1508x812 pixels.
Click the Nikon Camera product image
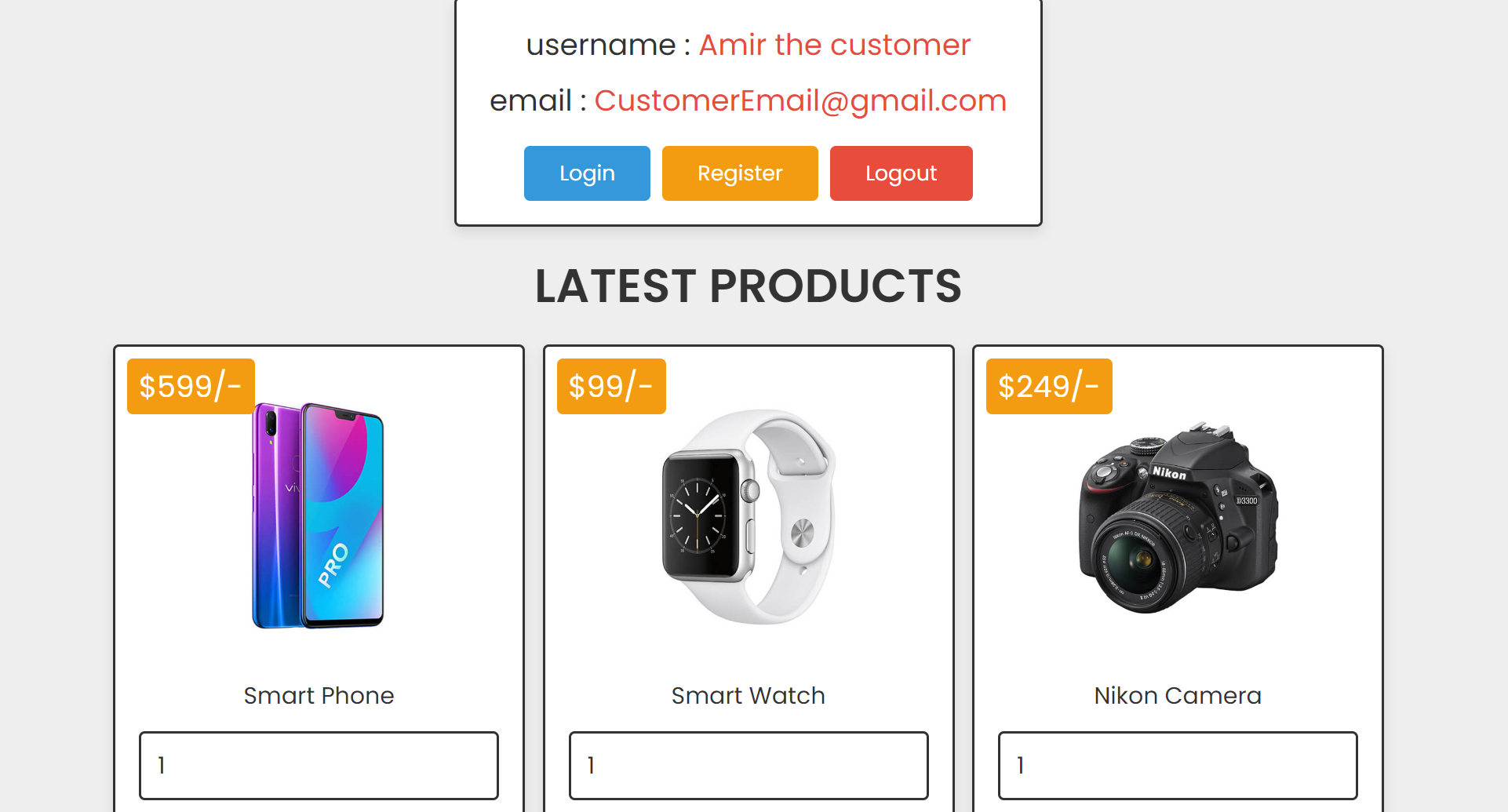[x=1178, y=518]
